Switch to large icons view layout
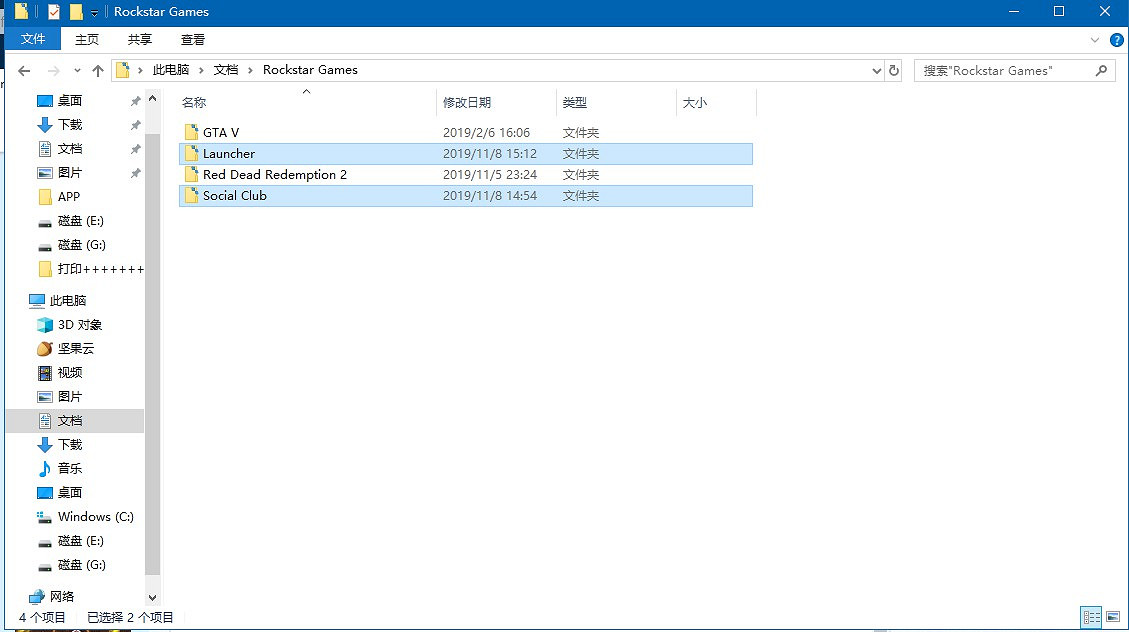 click(x=1112, y=618)
